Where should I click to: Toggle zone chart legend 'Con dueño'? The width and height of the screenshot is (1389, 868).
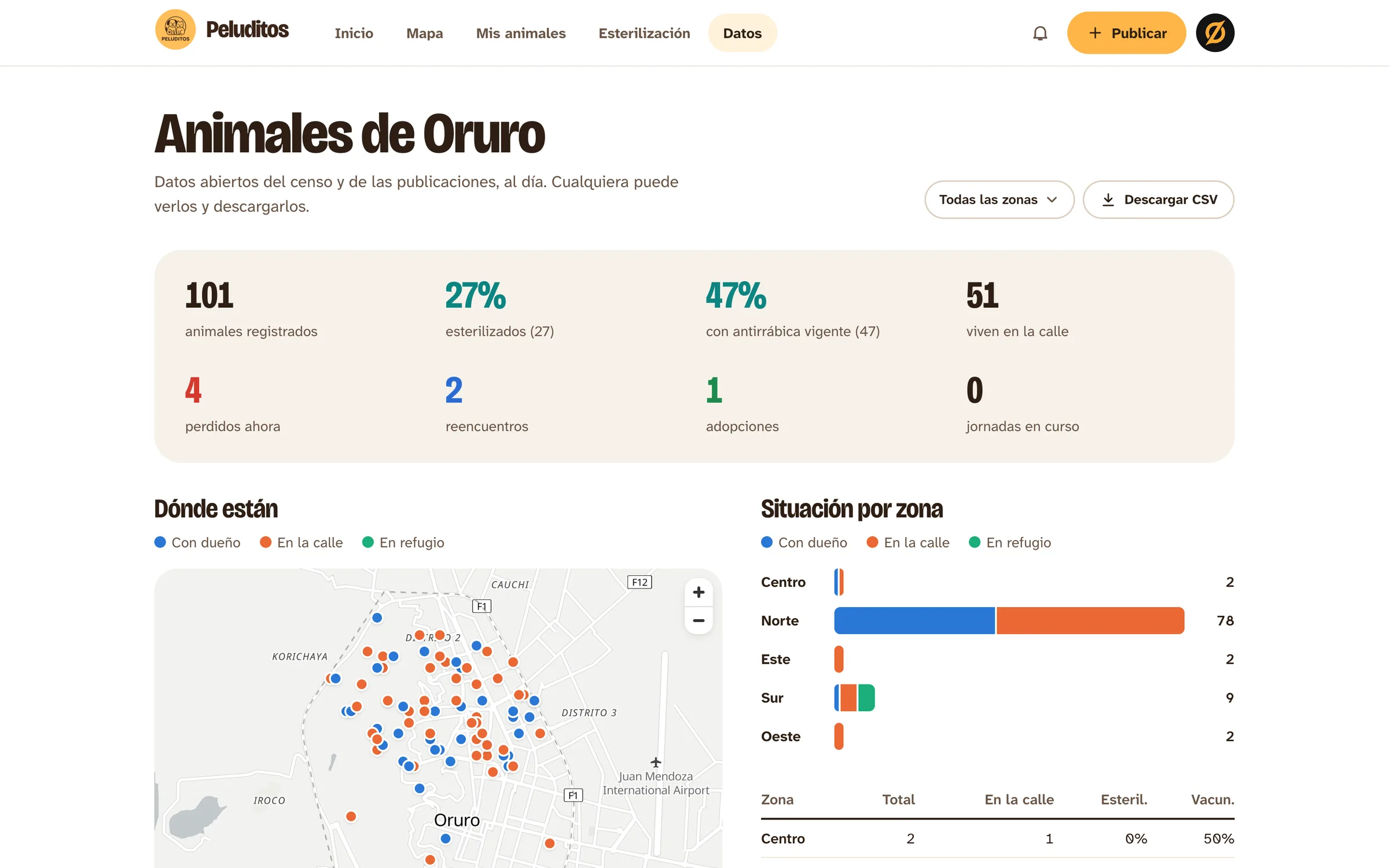pos(804,542)
